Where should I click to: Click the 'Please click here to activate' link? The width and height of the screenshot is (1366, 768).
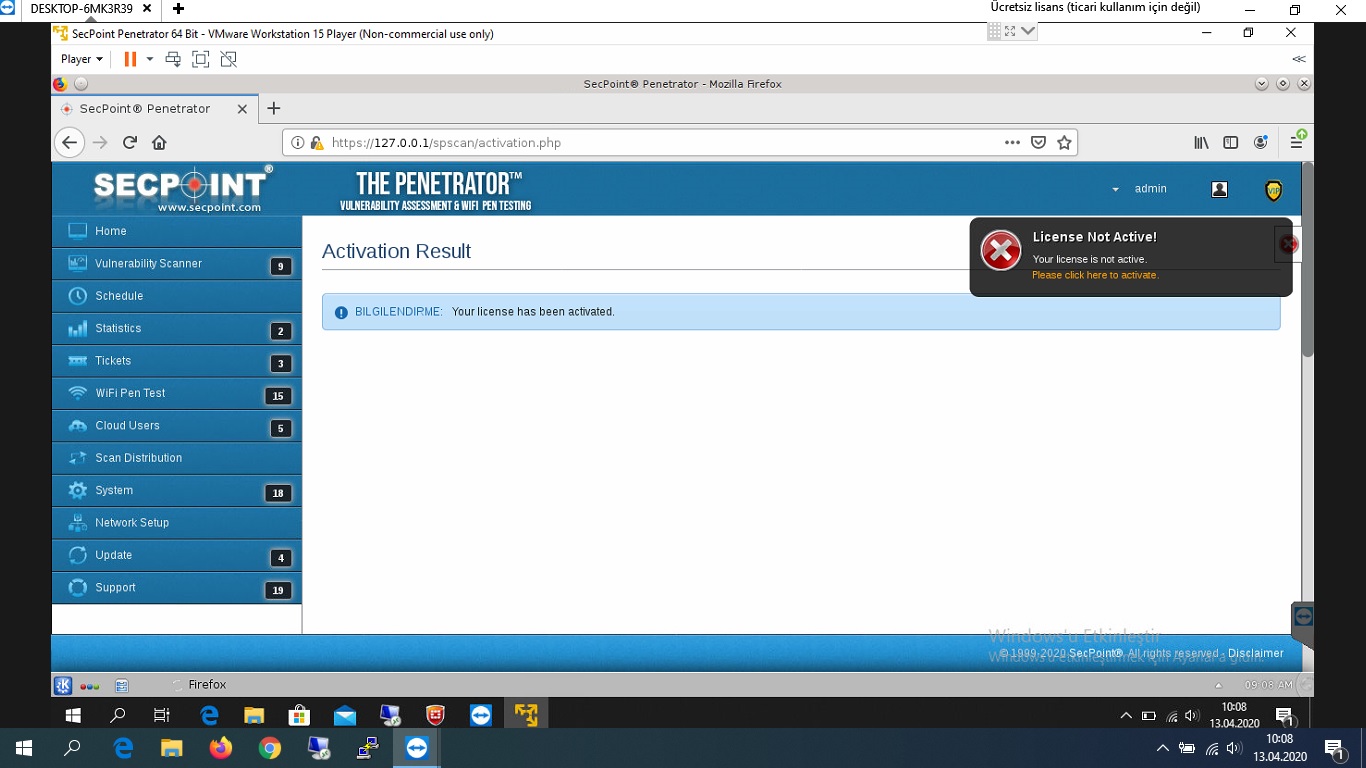coord(1095,275)
